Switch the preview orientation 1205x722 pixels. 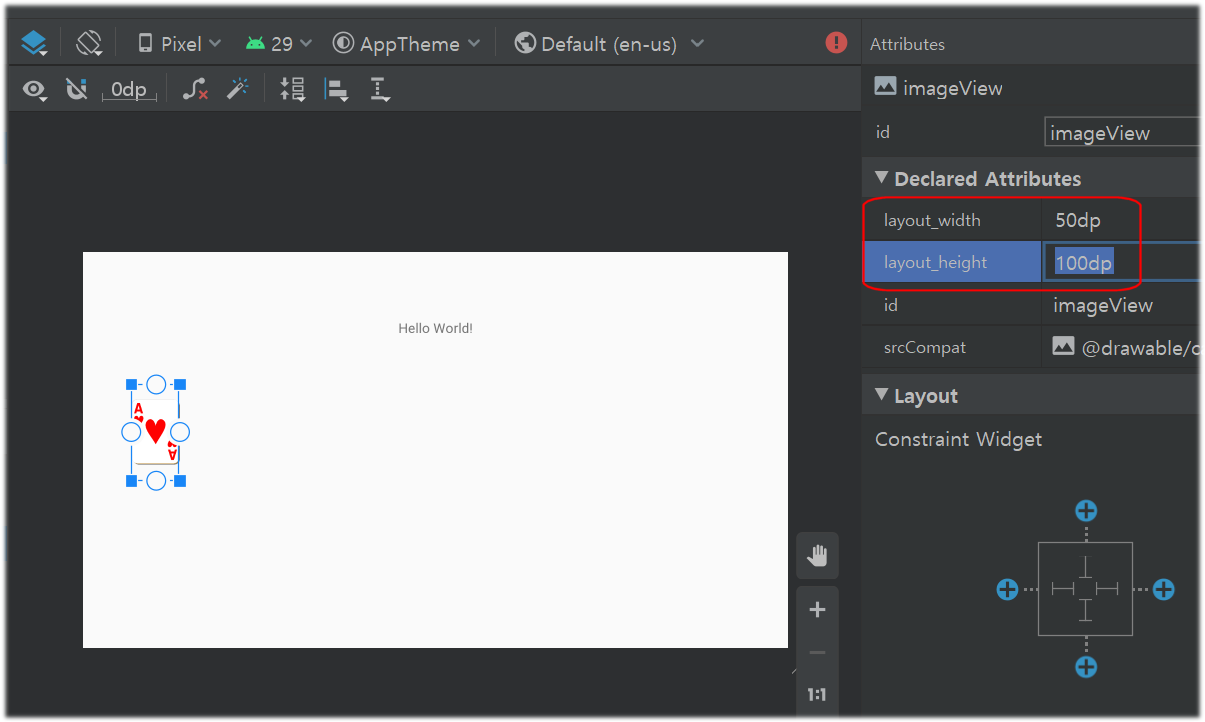point(89,43)
